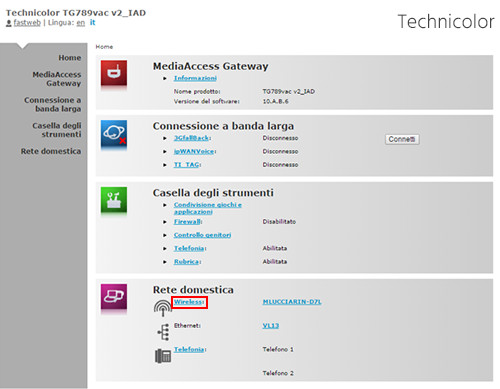Open the 3GfallBack connection link

point(192,138)
